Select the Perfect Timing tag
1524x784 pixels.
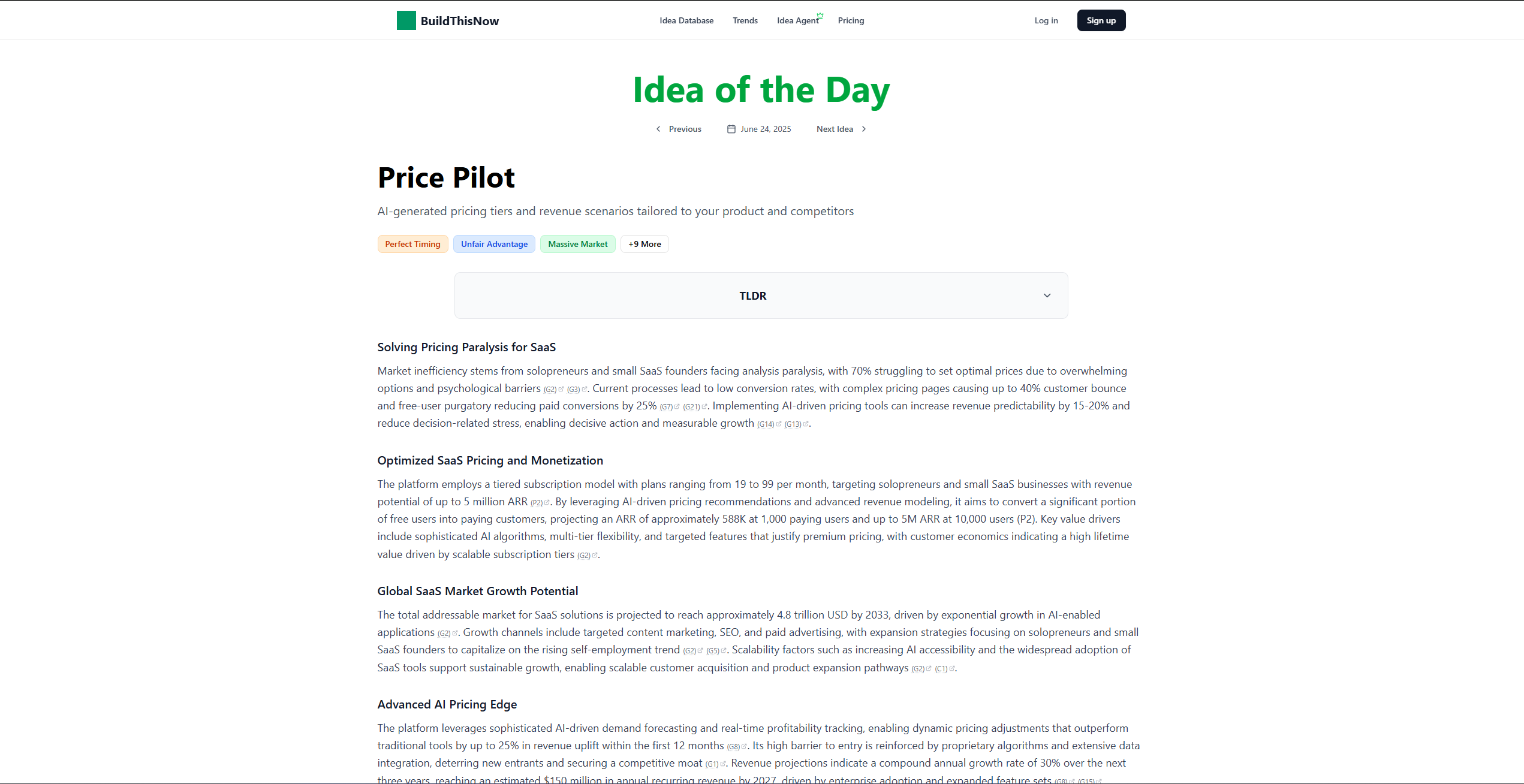[412, 244]
